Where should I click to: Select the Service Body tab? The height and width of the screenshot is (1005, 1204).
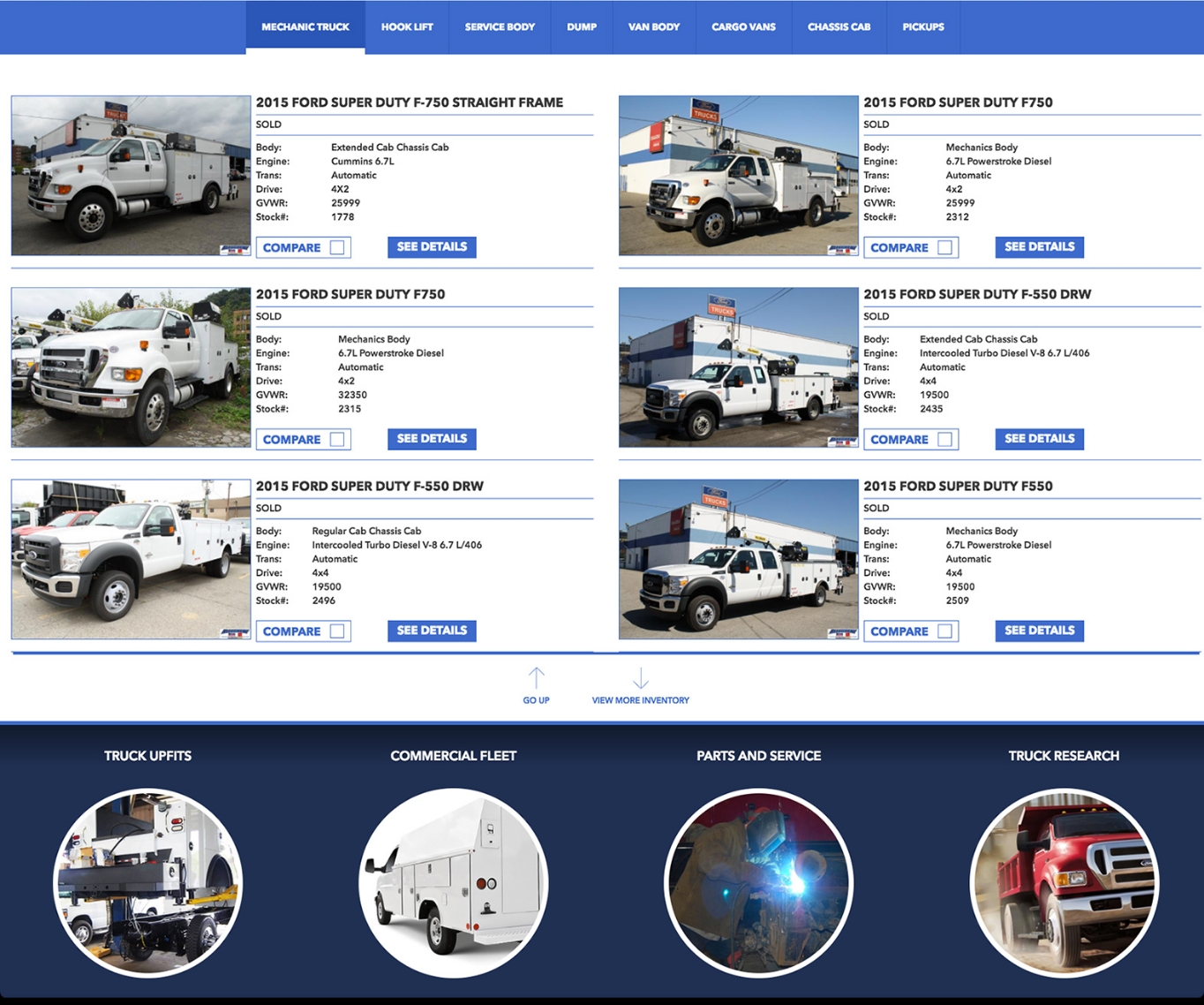click(500, 26)
